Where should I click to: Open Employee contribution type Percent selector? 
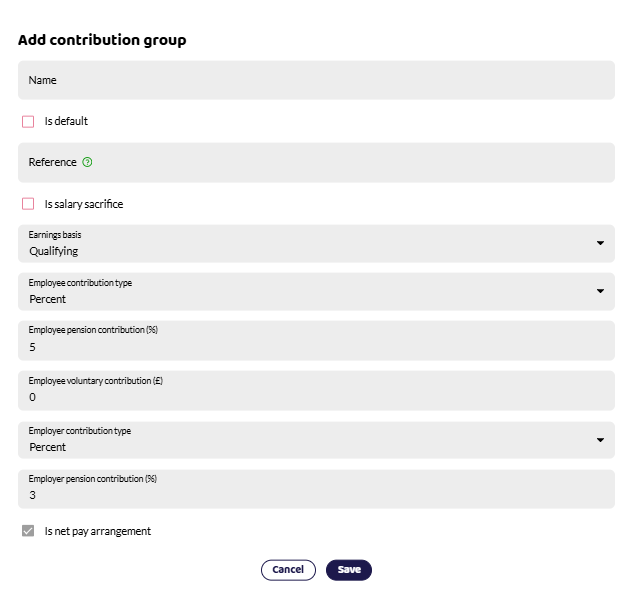click(316, 292)
